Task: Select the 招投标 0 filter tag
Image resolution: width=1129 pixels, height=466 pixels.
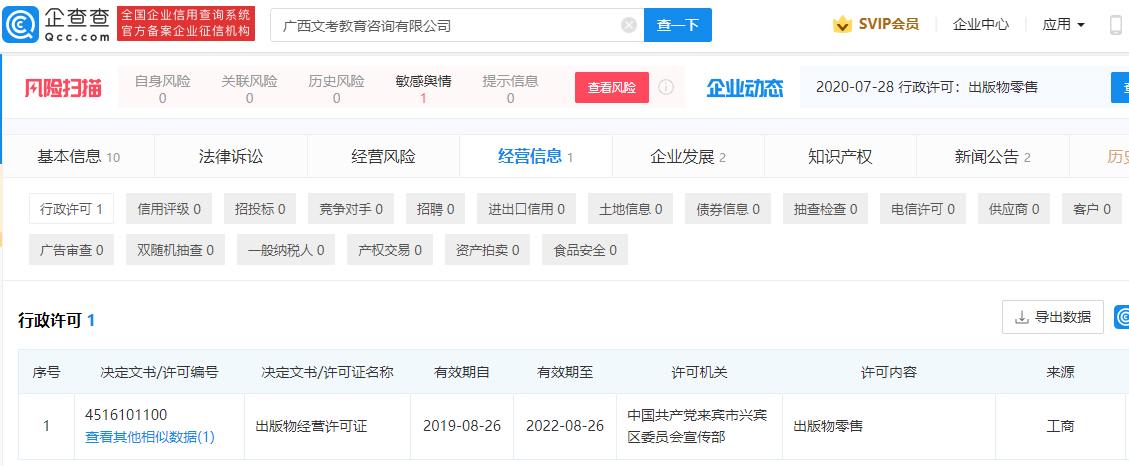Action: (x=259, y=210)
